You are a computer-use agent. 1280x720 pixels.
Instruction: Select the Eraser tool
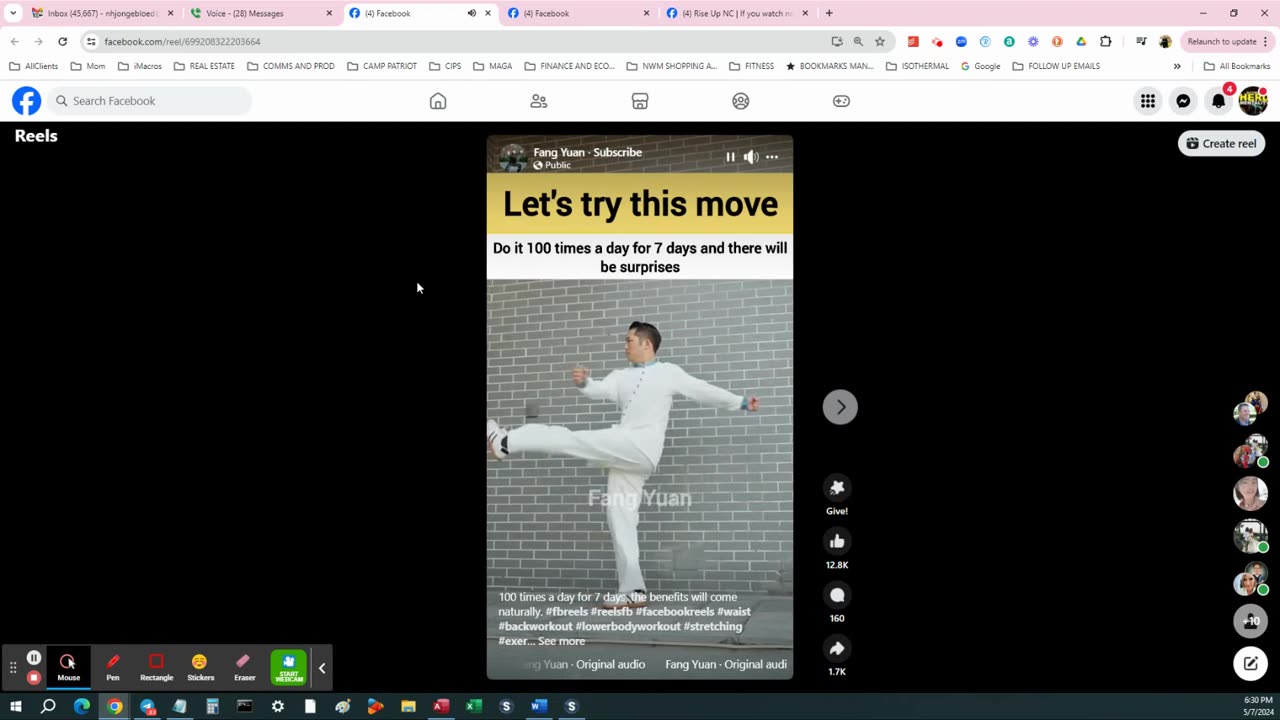(x=244, y=667)
